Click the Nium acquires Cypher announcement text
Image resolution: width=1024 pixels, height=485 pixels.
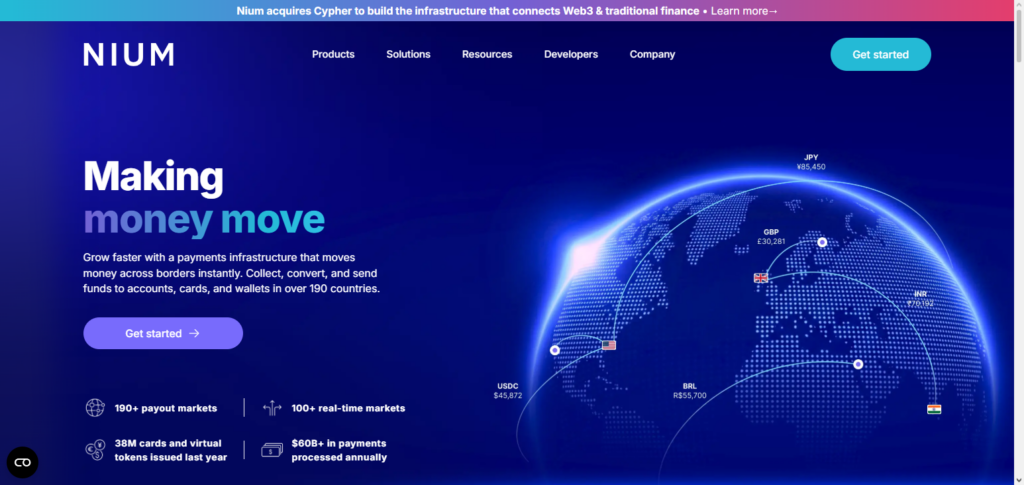coord(468,11)
